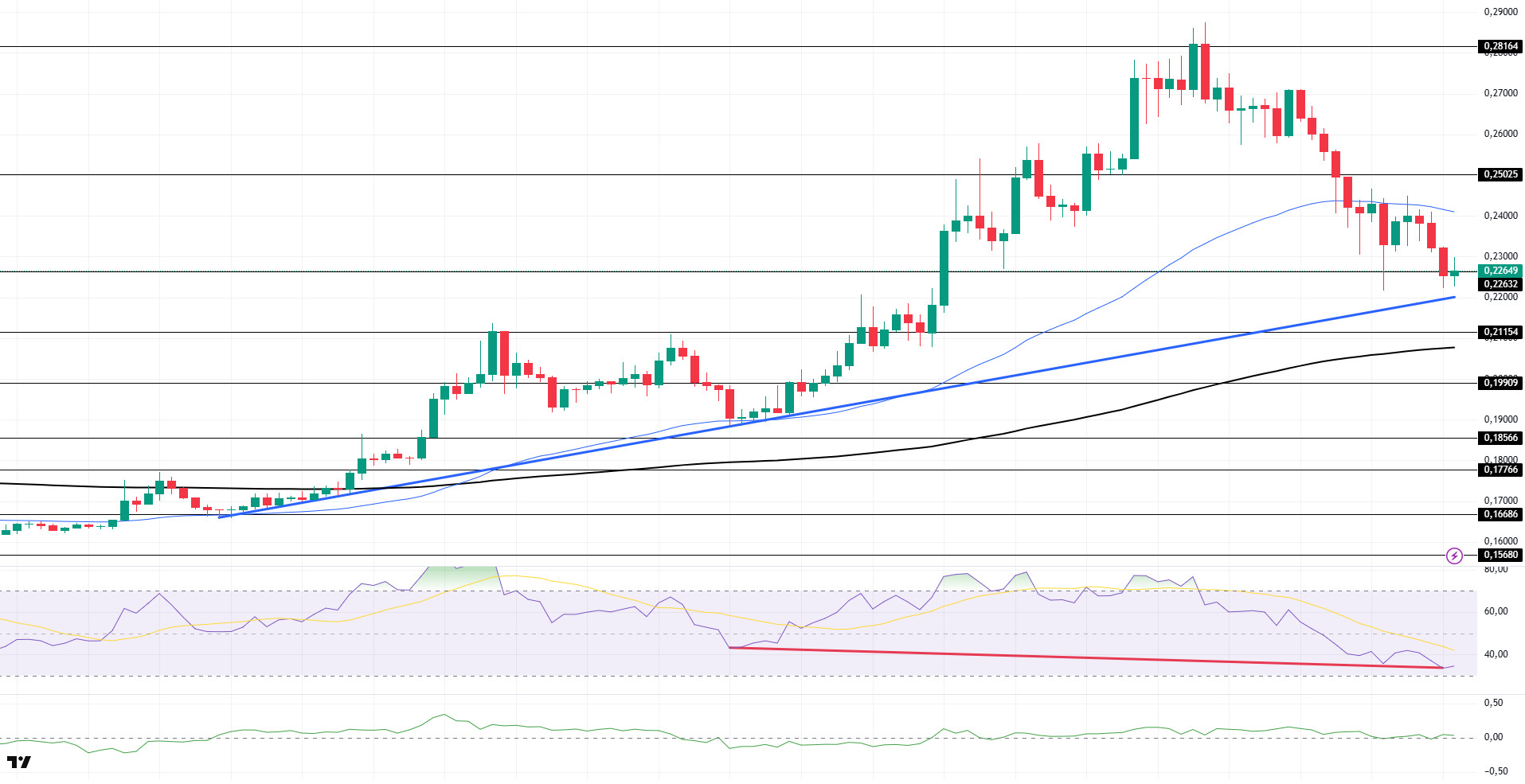Click the 0,17766 price level label
This screenshot has width=1525, height=784.
[1500, 470]
